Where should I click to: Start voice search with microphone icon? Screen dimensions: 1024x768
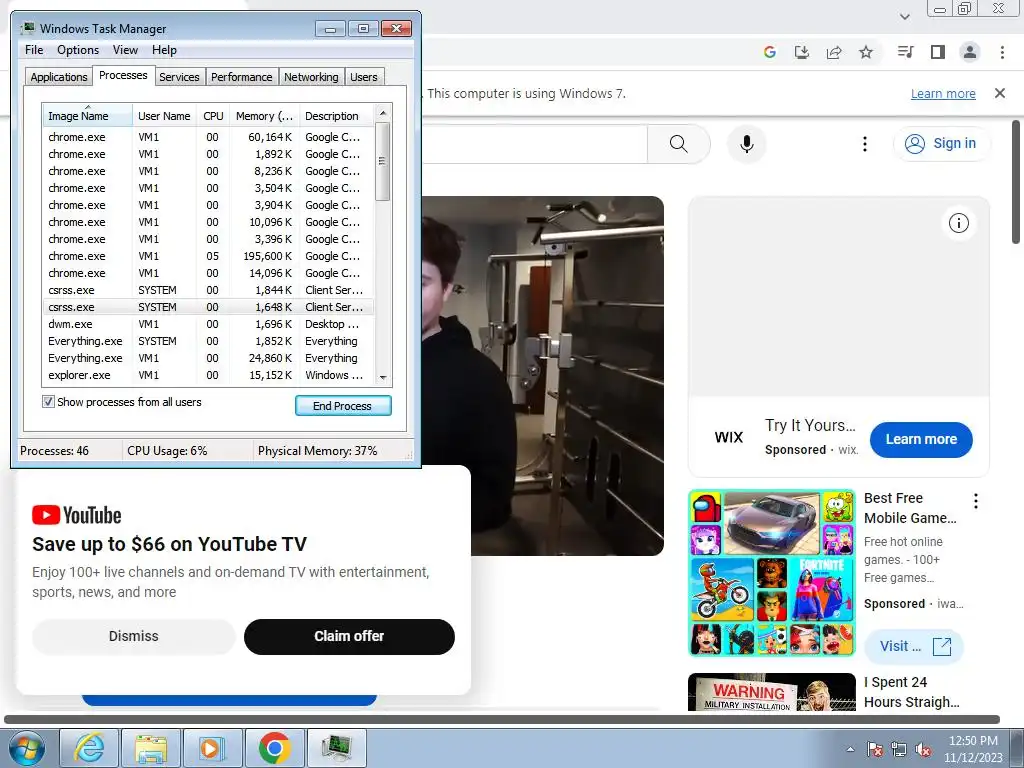click(x=746, y=144)
